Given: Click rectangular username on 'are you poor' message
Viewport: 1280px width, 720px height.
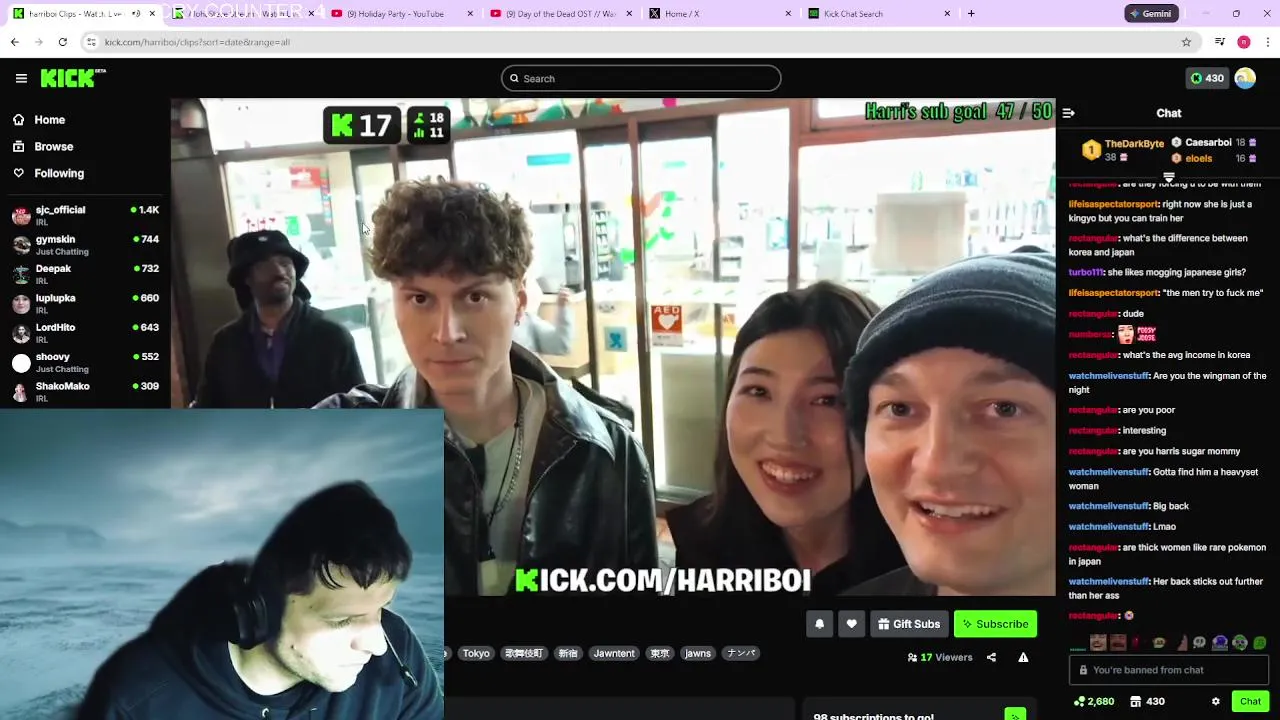Looking at the screenshot, I should click(x=1092, y=410).
